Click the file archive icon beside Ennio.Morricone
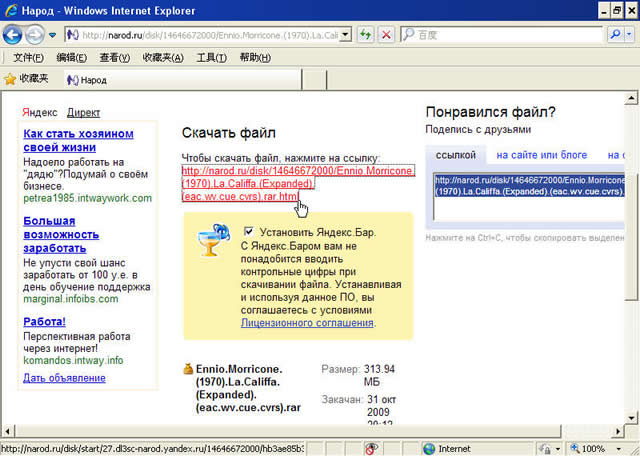 pos(188,369)
